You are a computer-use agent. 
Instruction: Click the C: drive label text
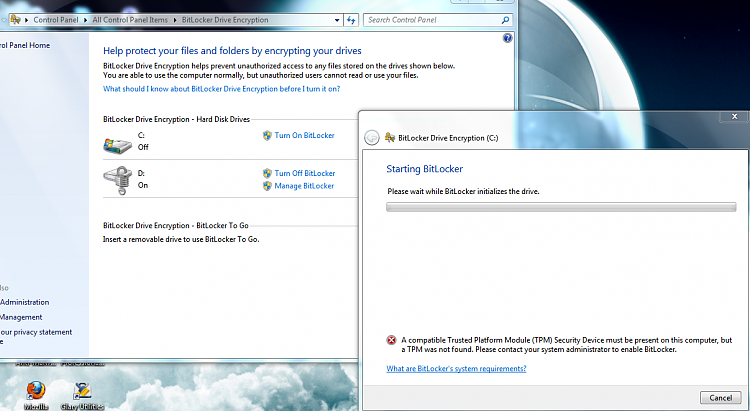(141, 135)
